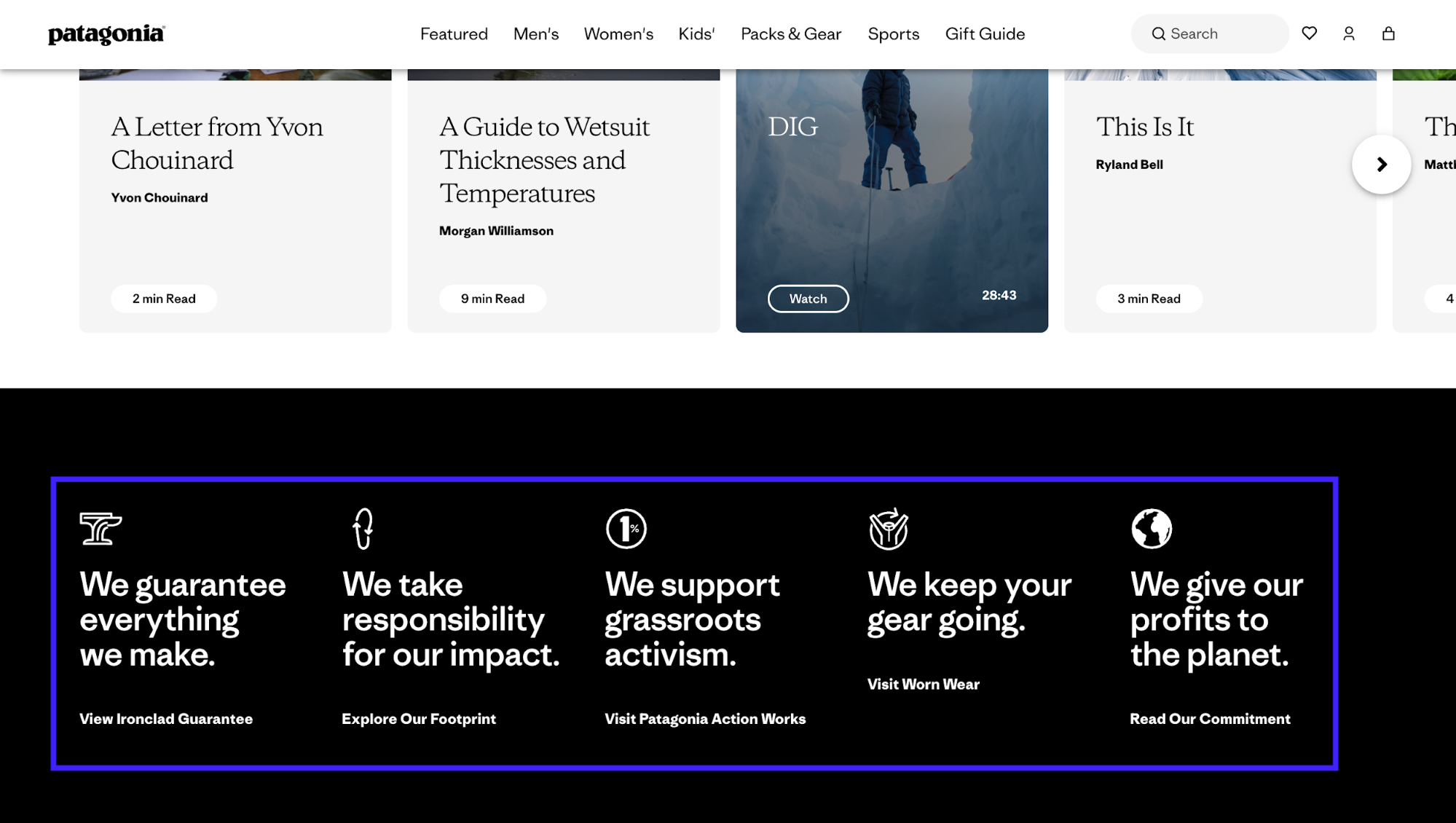Screen dimensions: 1456x823
Task: Click the globe planet icon
Action: (1151, 528)
